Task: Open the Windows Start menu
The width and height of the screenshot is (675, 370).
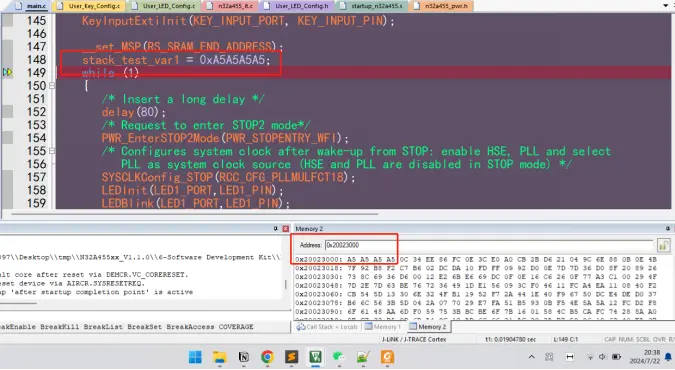Action: pos(195,357)
